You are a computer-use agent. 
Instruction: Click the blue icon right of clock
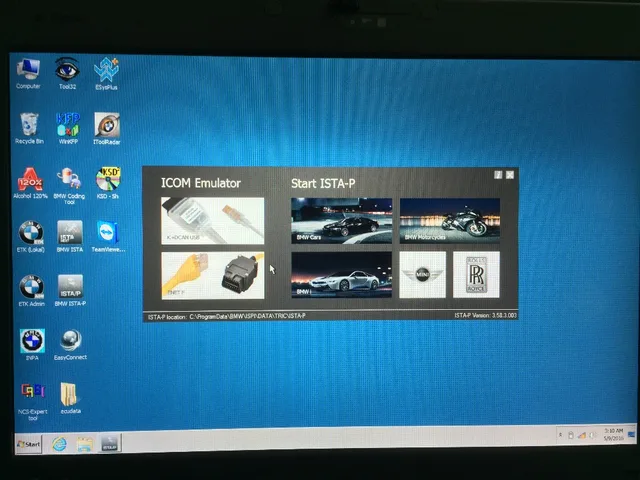pyautogui.click(x=631, y=434)
